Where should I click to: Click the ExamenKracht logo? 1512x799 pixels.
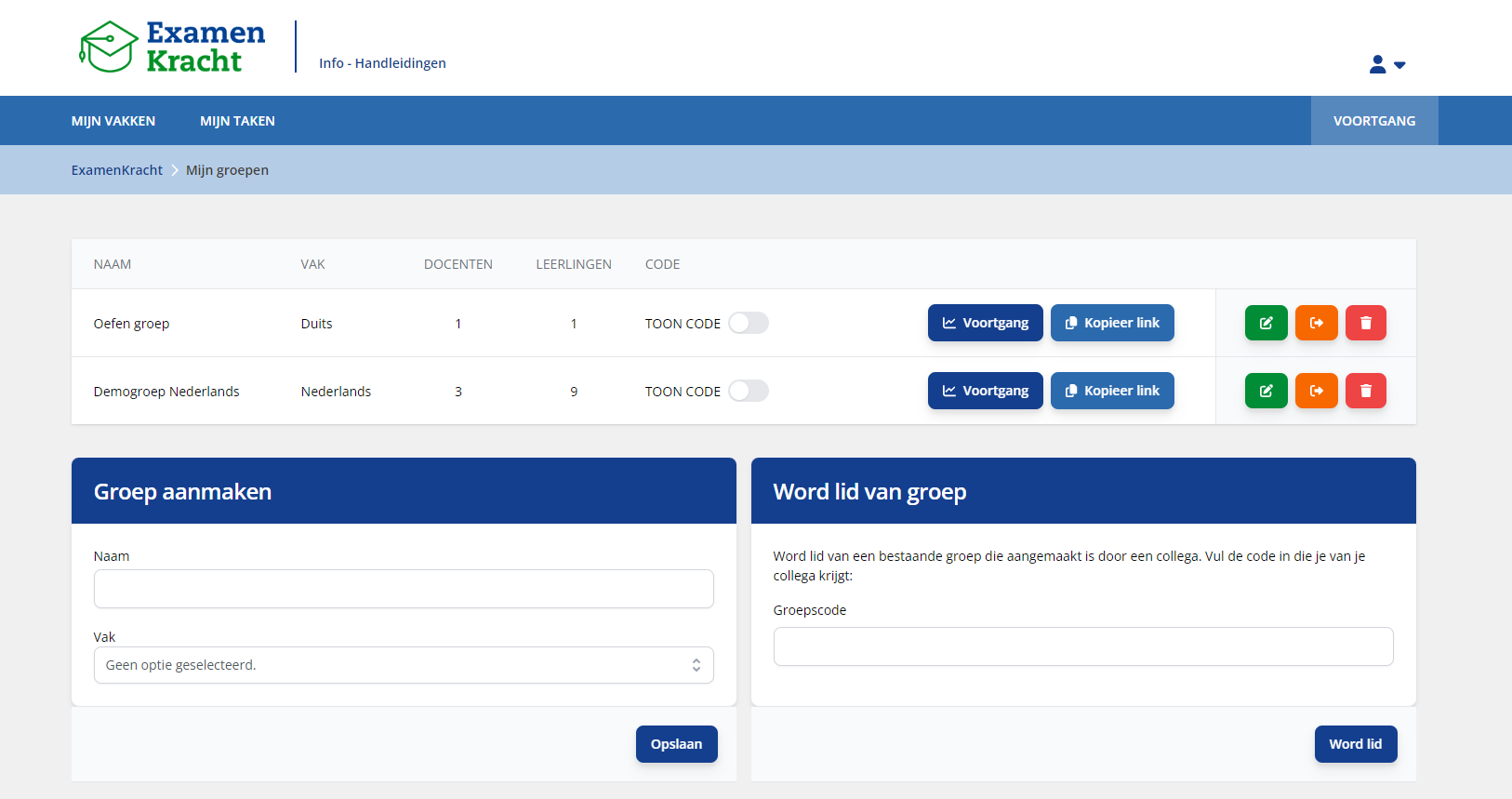point(173,47)
